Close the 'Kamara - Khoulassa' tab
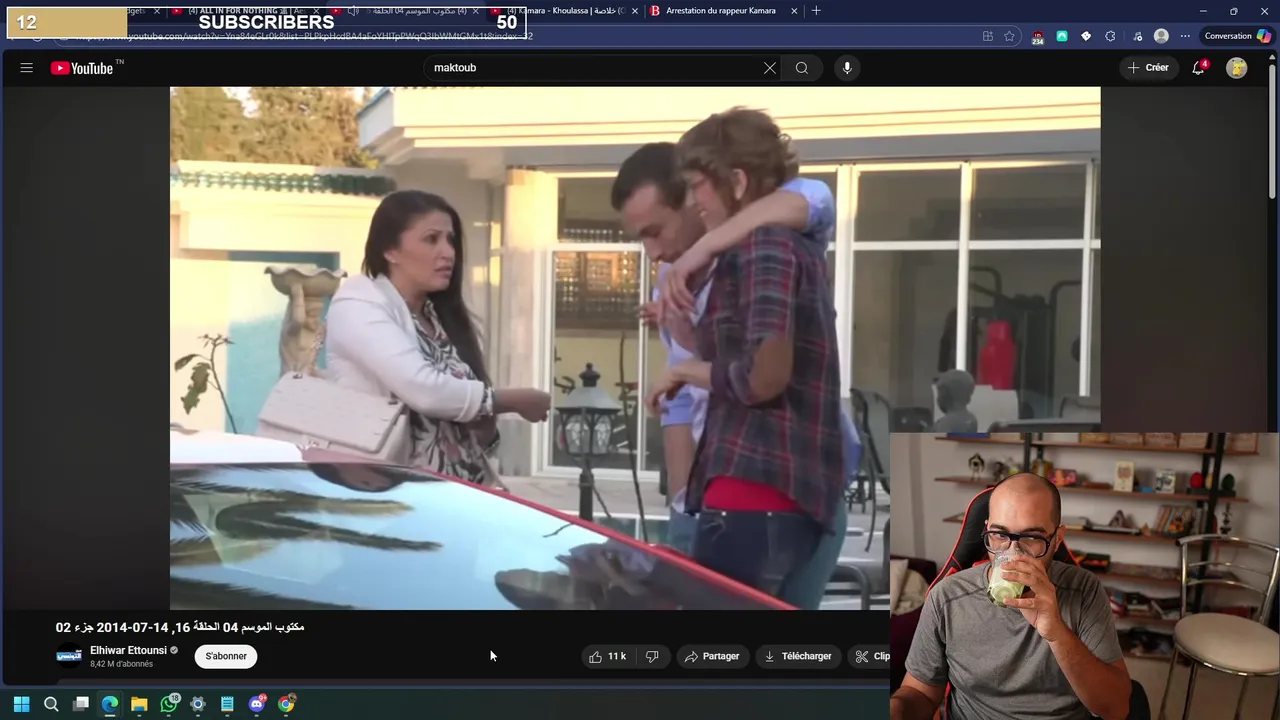Image resolution: width=1280 pixels, height=720 pixels. click(x=634, y=11)
